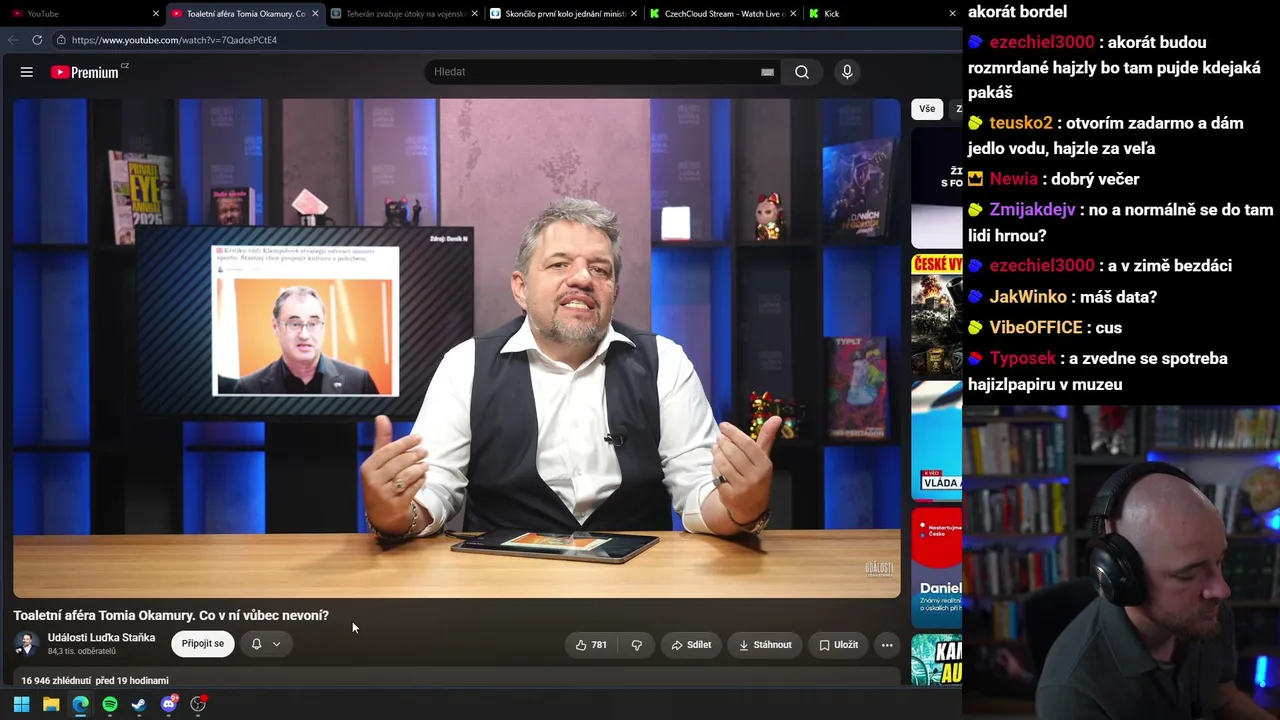Image resolution: width=1280 pixels, height=720 pixels.
Task: View site information lock icon
Action: click(x=61, y=40)
